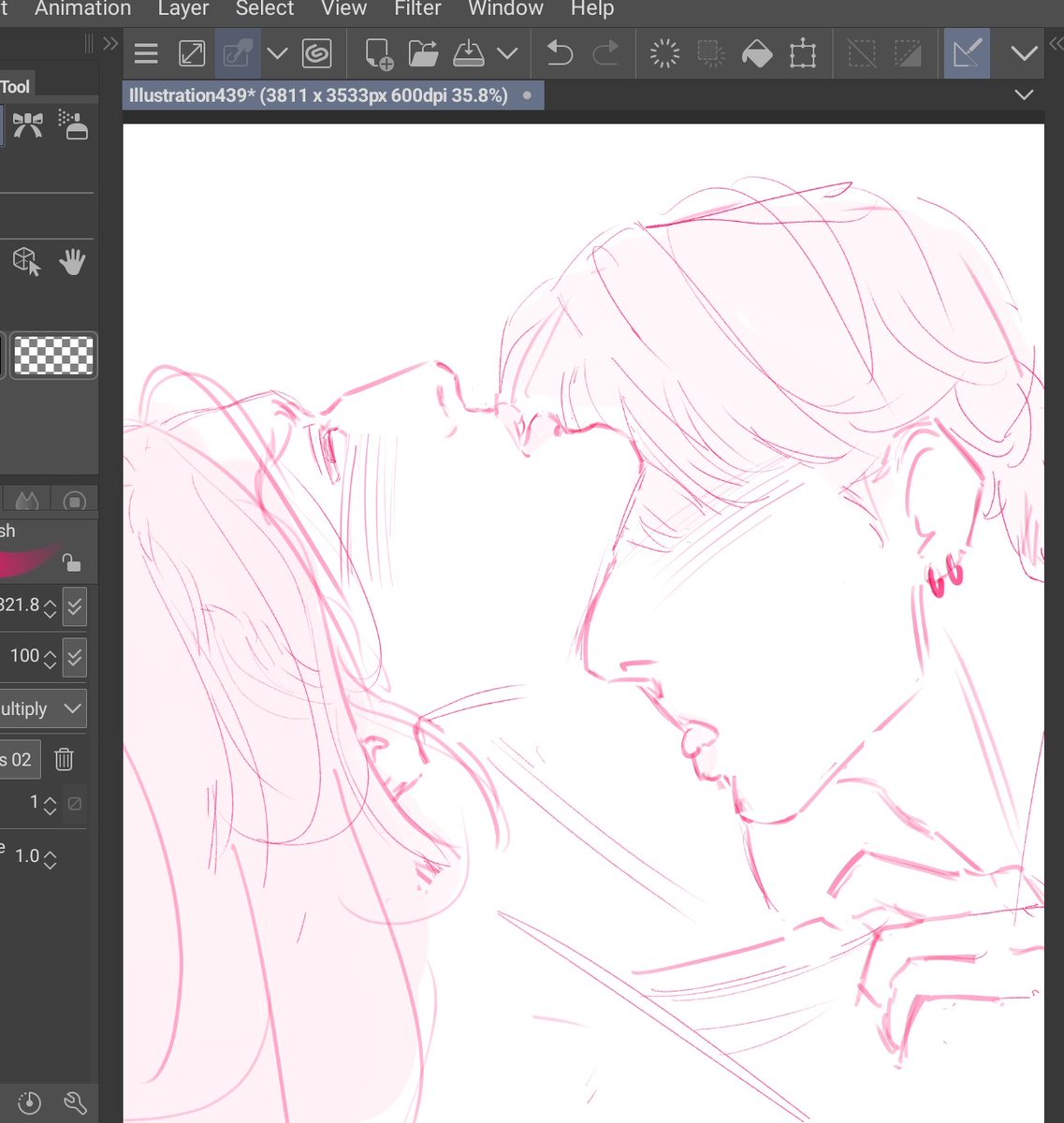The height and width of the screenshot is (1123, 1064).
Task: Open the Window menu
Action: 506,9
